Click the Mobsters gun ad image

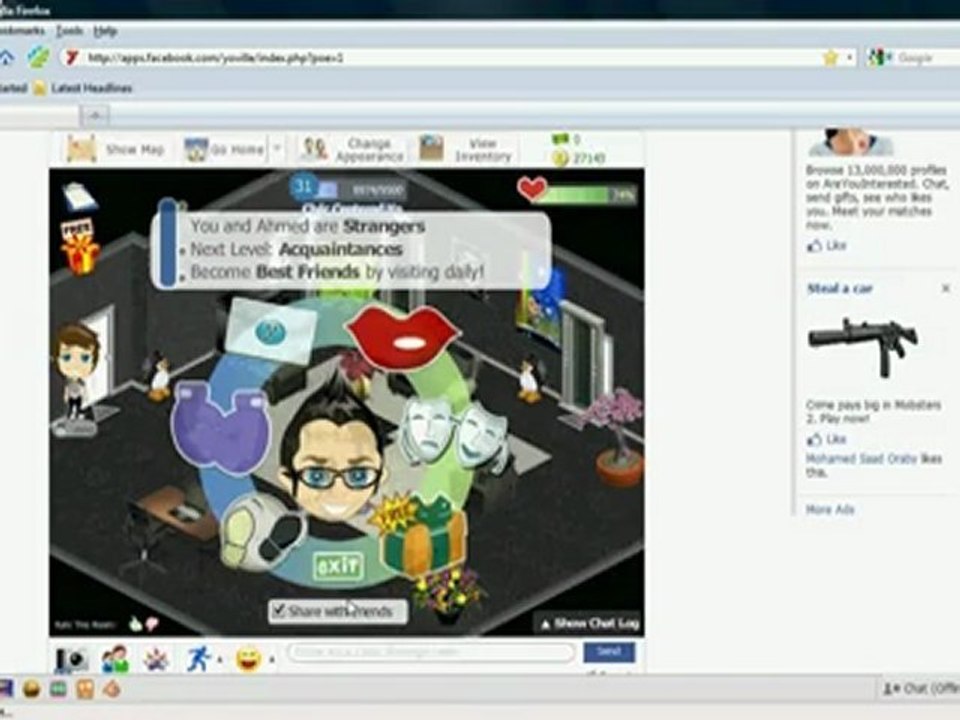tap(863, 345)
